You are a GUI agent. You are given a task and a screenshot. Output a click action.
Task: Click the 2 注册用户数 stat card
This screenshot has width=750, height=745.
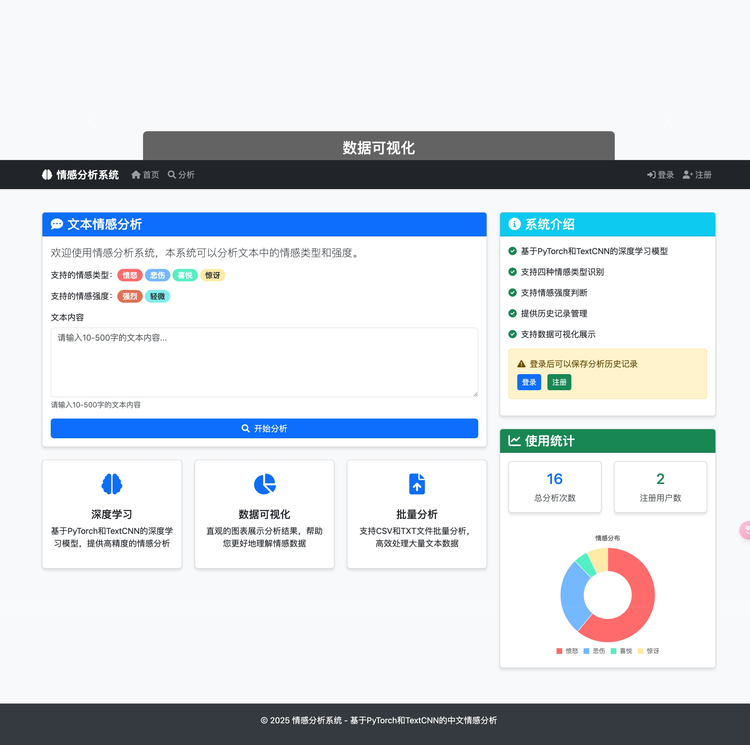(x=660, y=487)
